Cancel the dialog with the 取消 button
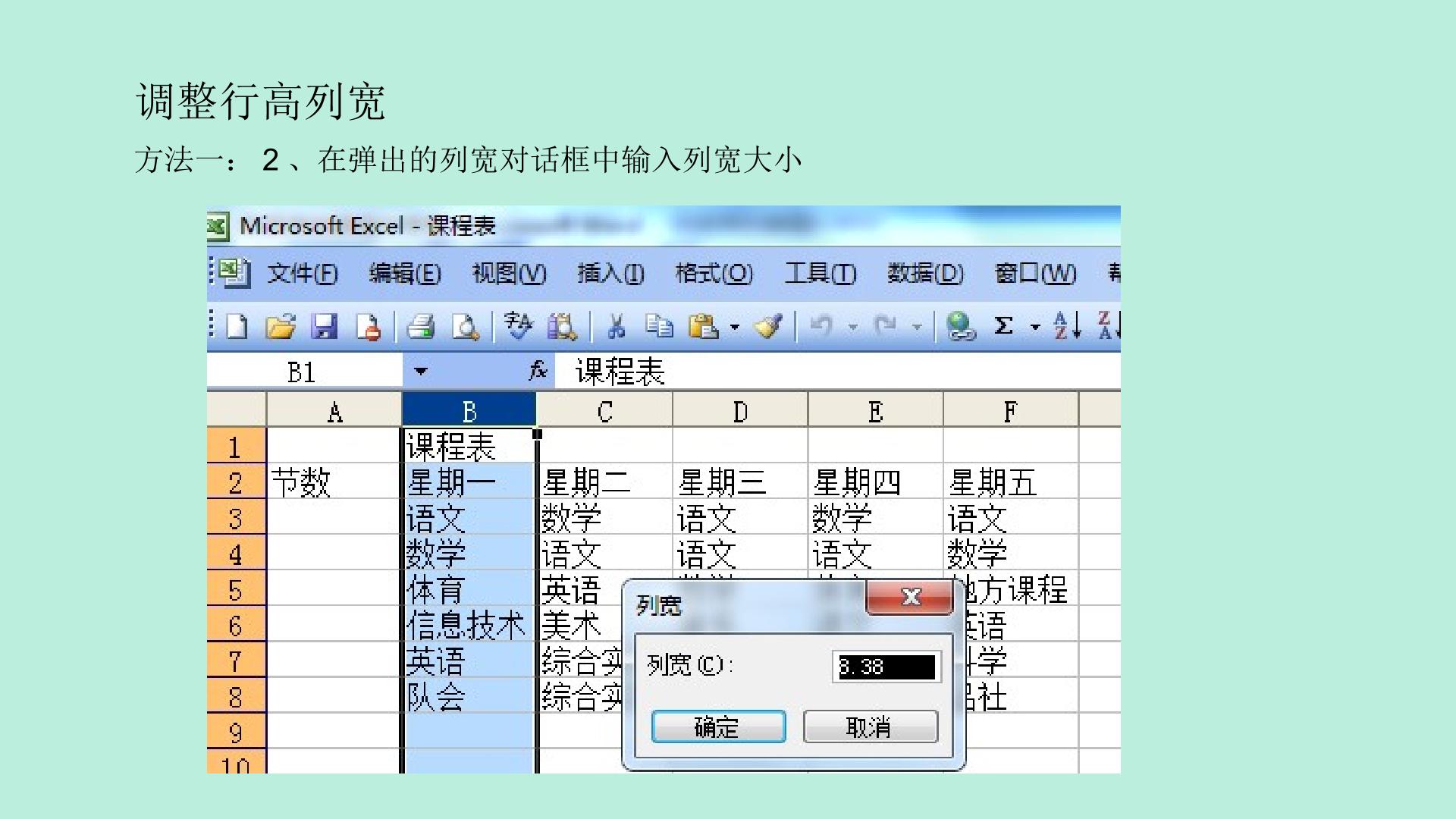Image resolution: width=1456 pixels, height=819 pixels. (871, 726)
